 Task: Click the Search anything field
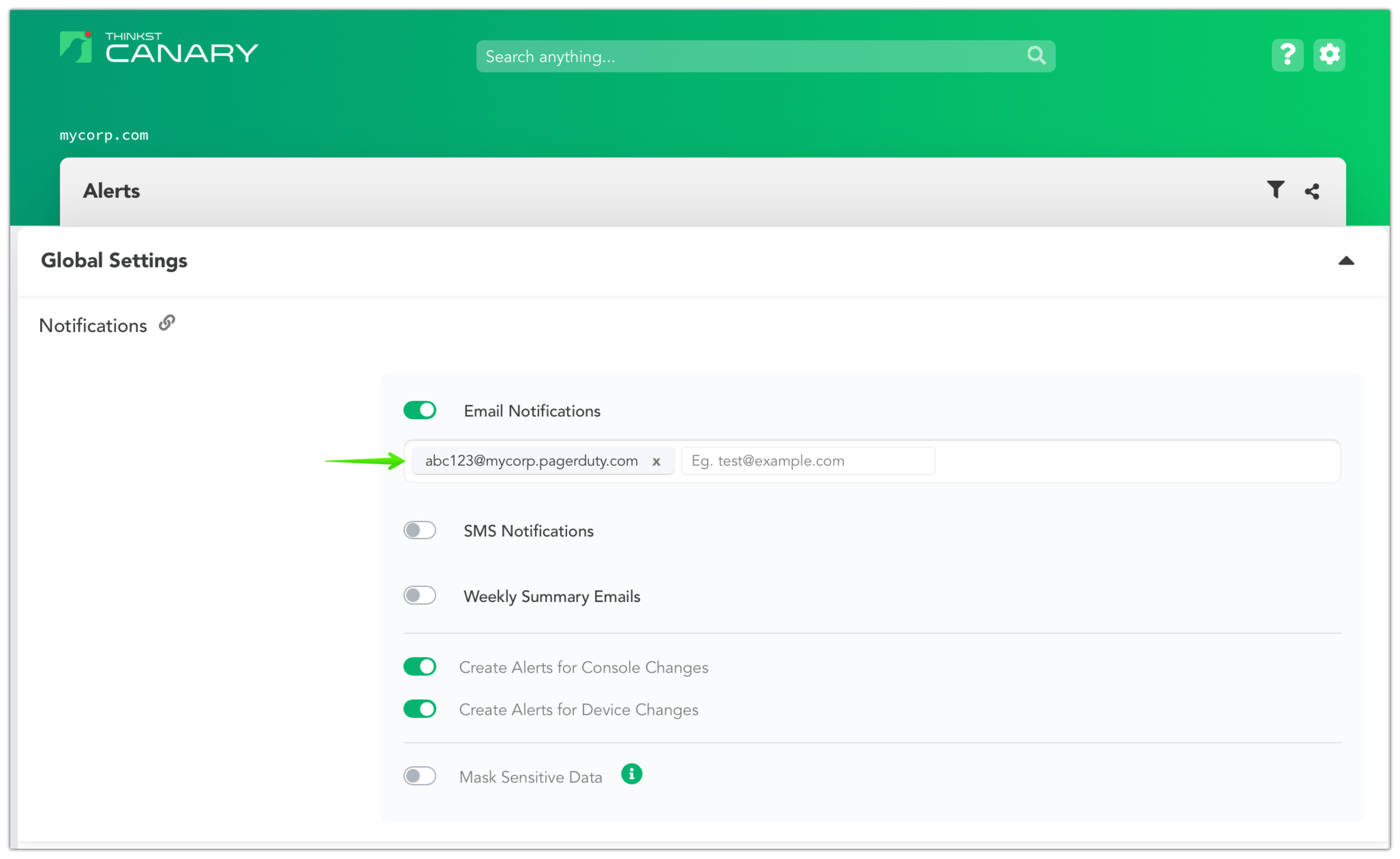(750, 56)
